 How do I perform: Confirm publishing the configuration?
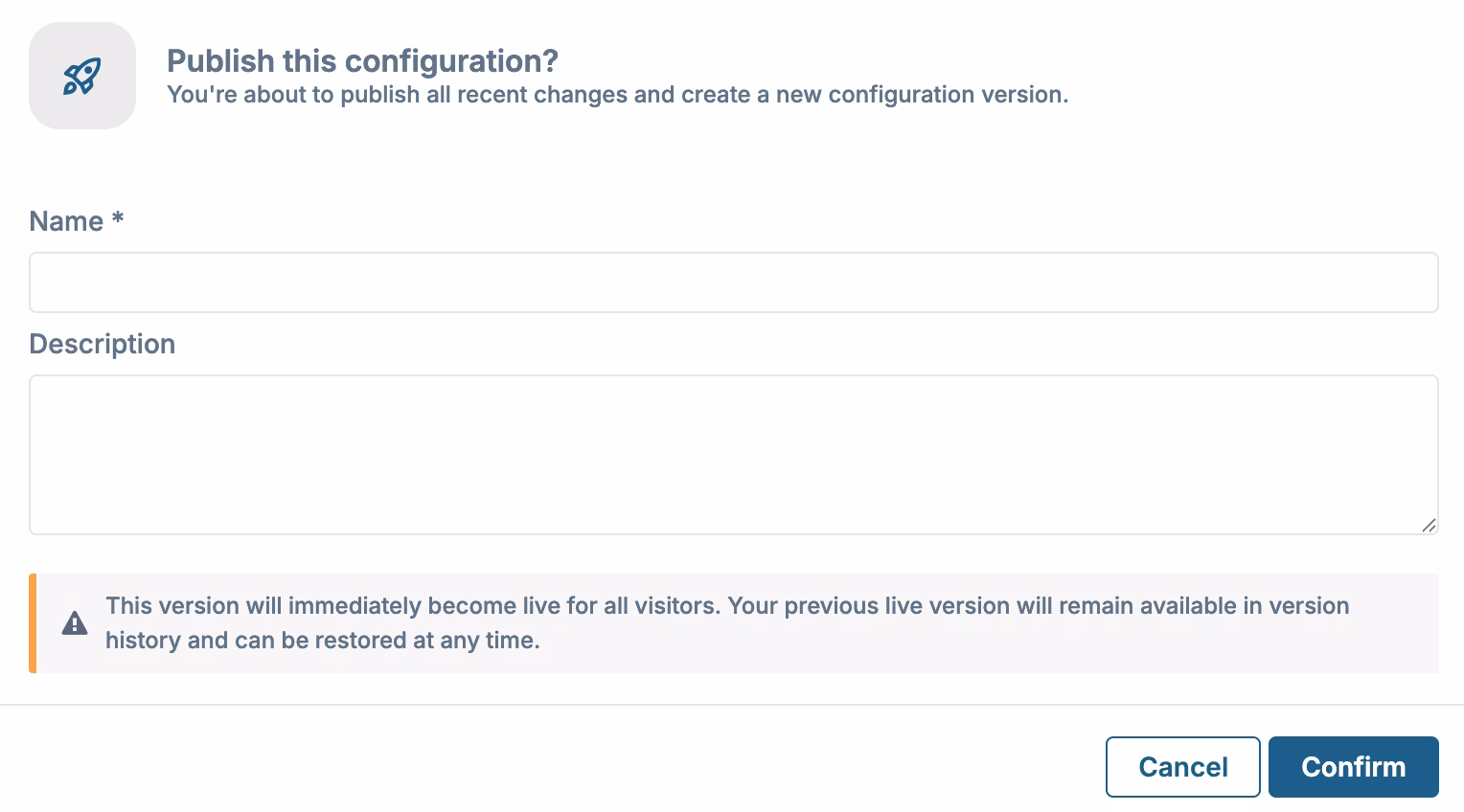(x=1353, y=766)
